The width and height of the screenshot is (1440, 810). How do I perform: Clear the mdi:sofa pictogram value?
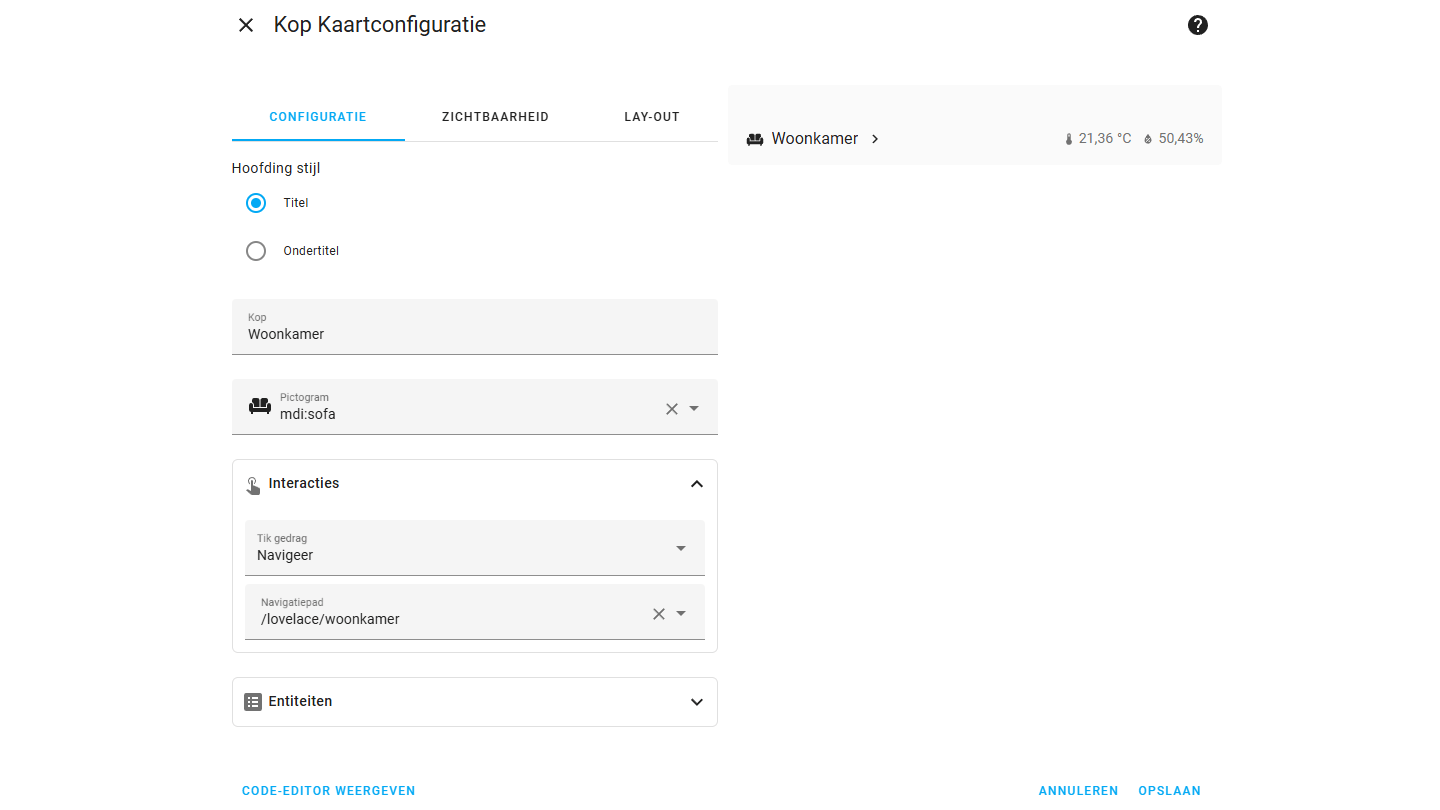tap(672, 408)
